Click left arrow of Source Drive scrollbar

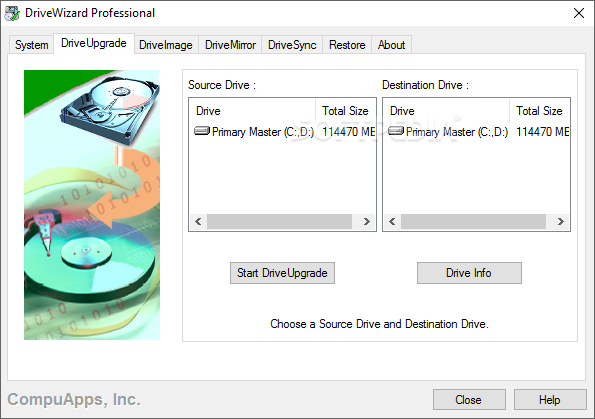[198, 222]
